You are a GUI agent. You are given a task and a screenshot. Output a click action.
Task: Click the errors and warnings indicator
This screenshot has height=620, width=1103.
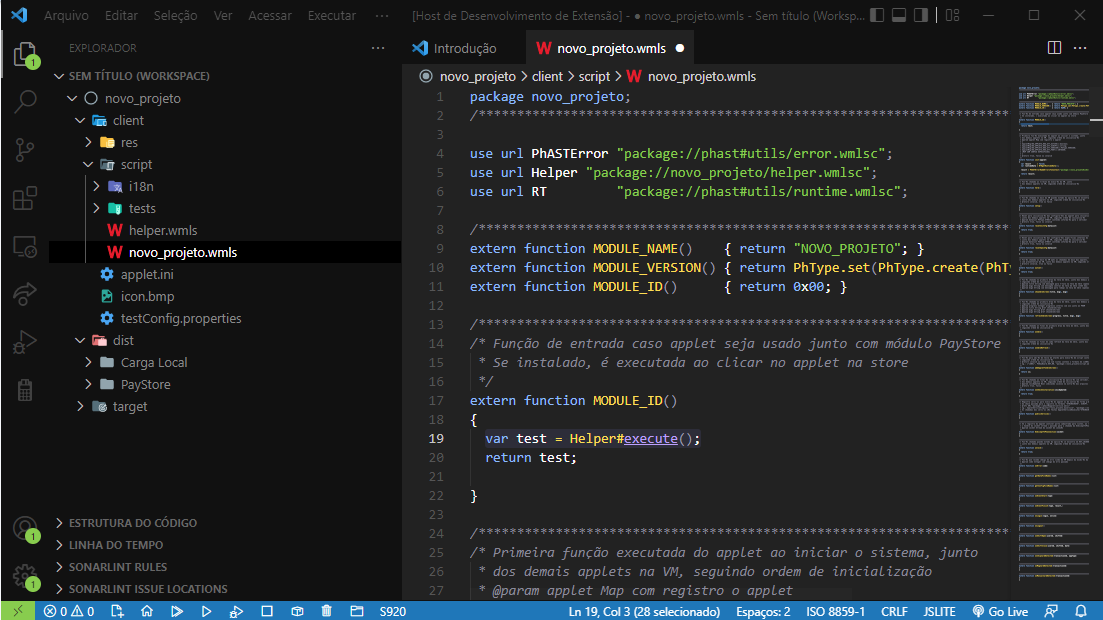[x=67, y=609]
